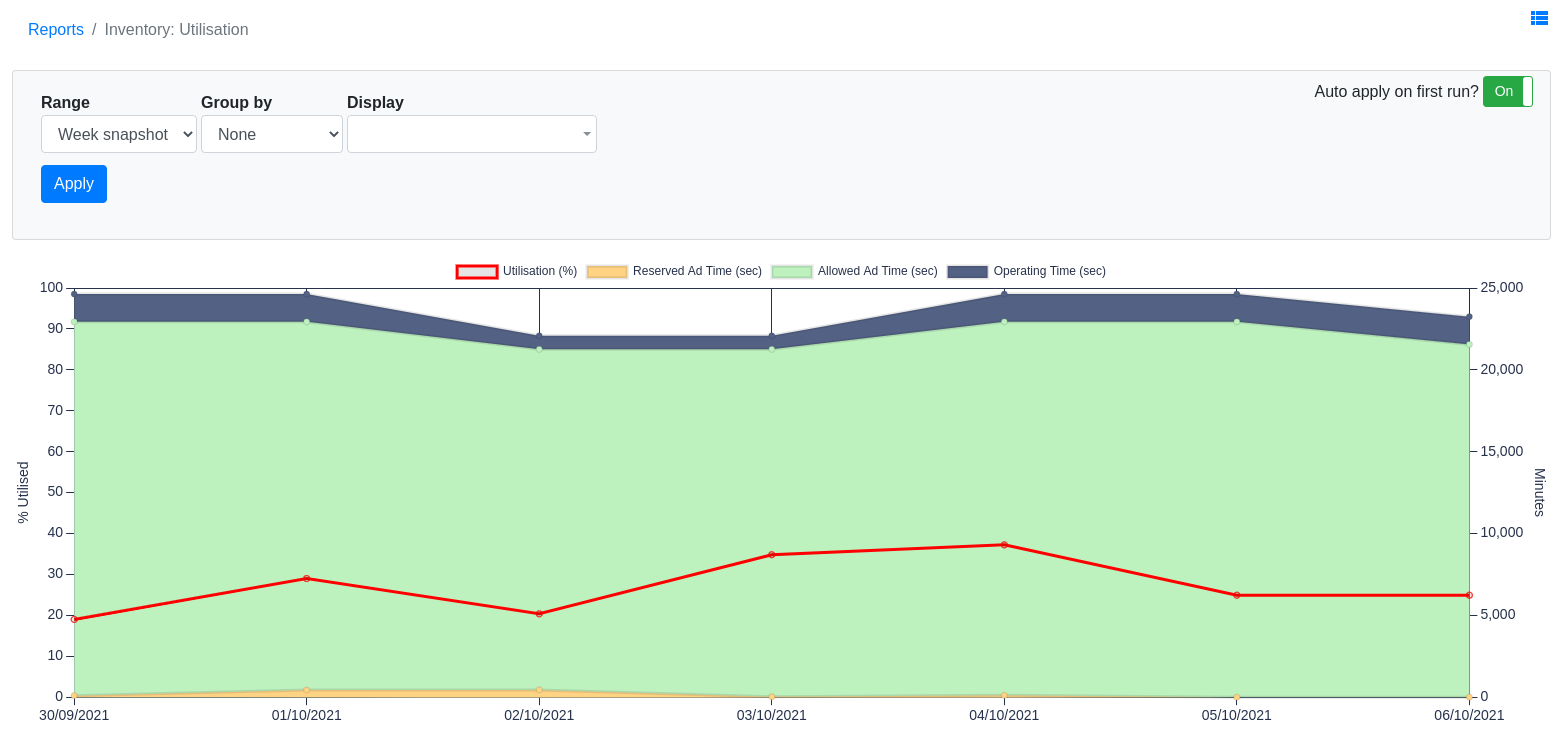1567x734 pixels.
Task: Select utilisation point at 03/10/2021
Action: pyautogui.click(x=772, y=554)
